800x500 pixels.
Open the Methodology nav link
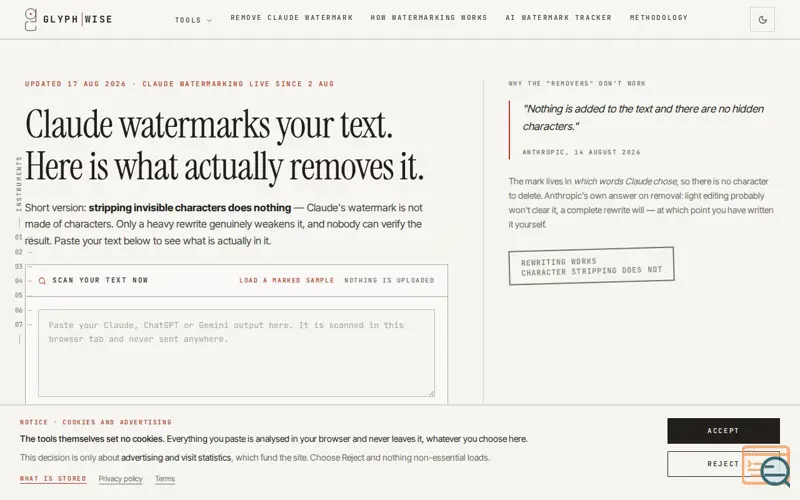click(659, 17)
